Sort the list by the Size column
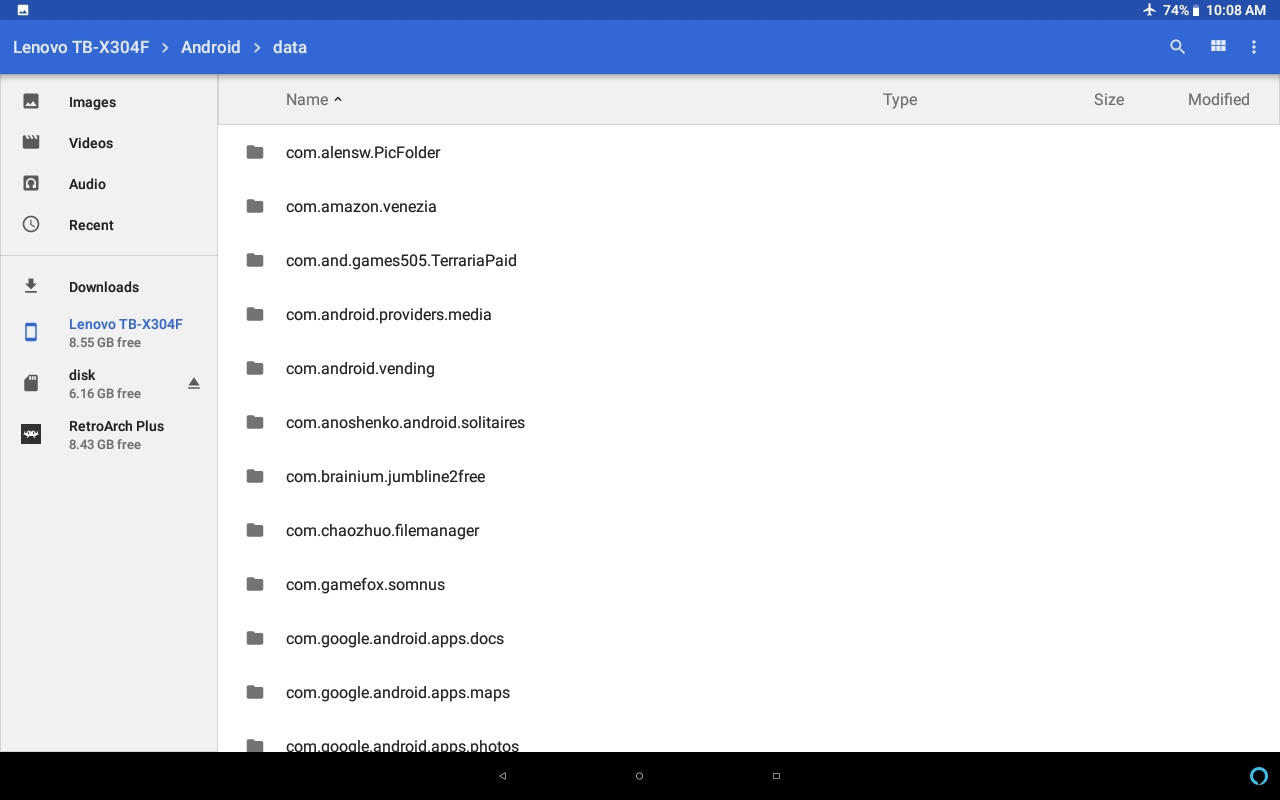The image size is (1280, 800). point(1109,99)
